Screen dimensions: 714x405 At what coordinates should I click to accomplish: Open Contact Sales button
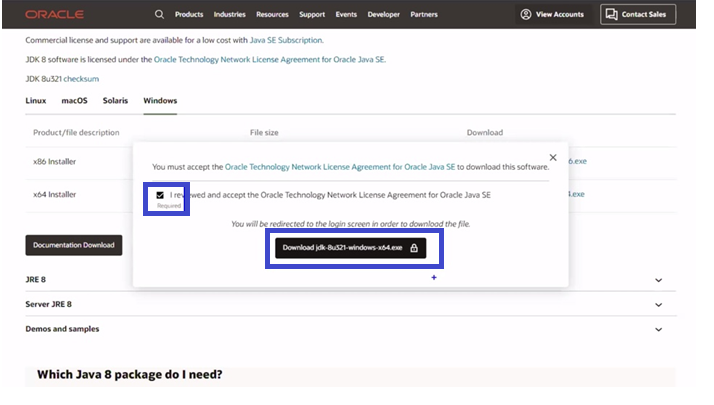coord(638,14)
